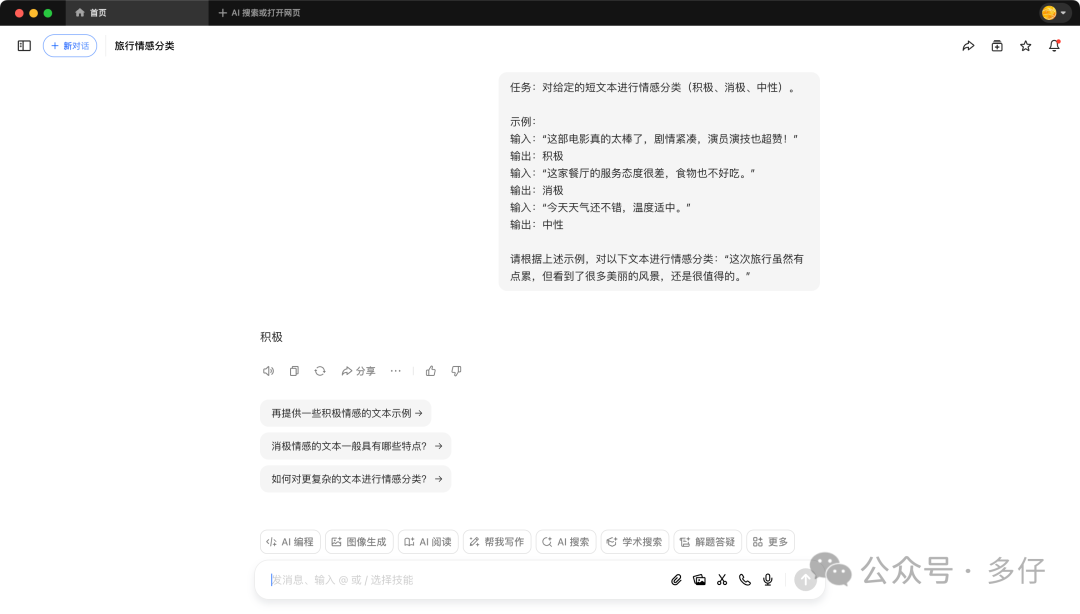Focus the message input field
This screenshot has width=1080, height=614.
click(465, 580)
